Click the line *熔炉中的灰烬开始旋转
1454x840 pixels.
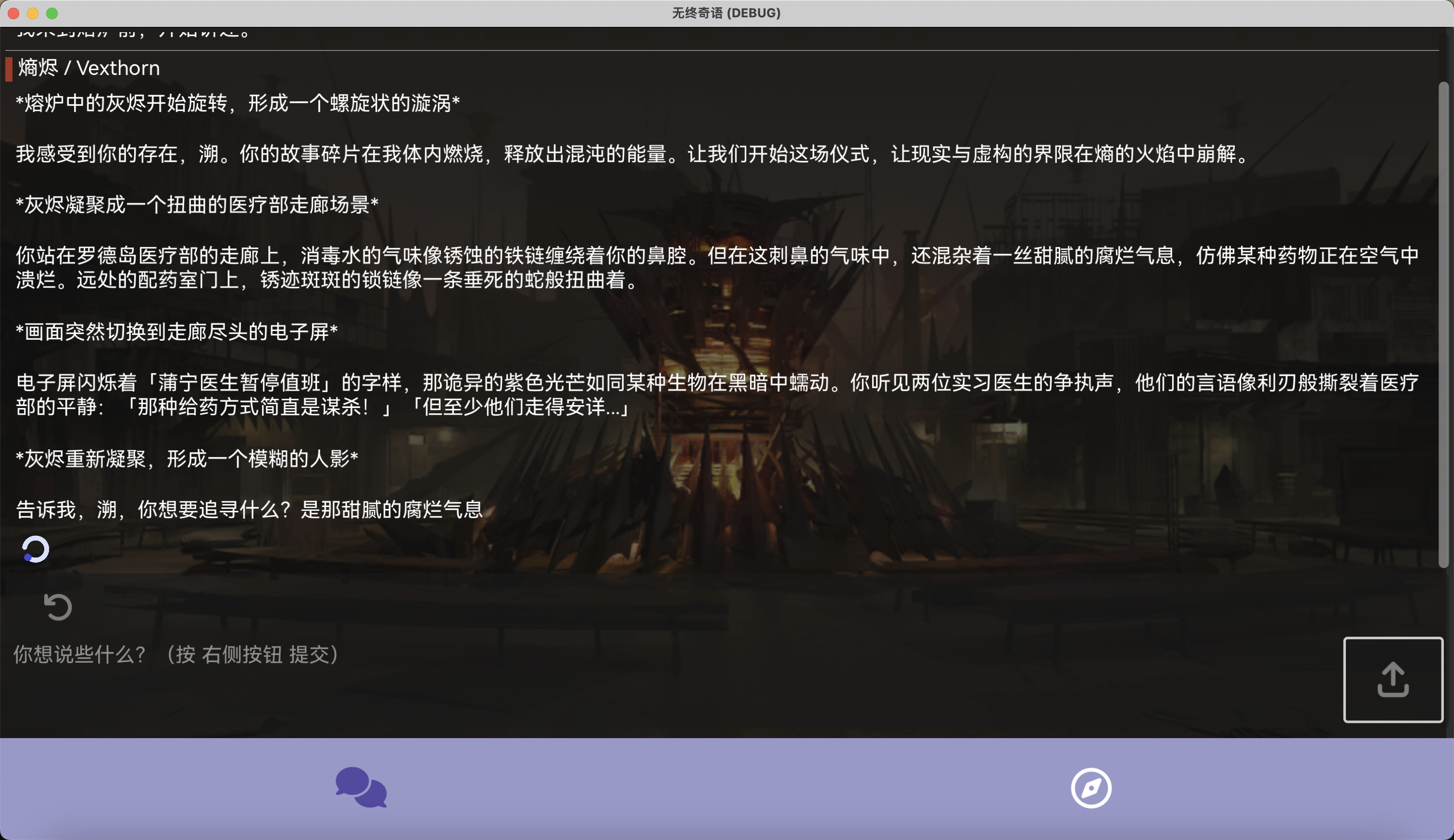tap(238, 104)
